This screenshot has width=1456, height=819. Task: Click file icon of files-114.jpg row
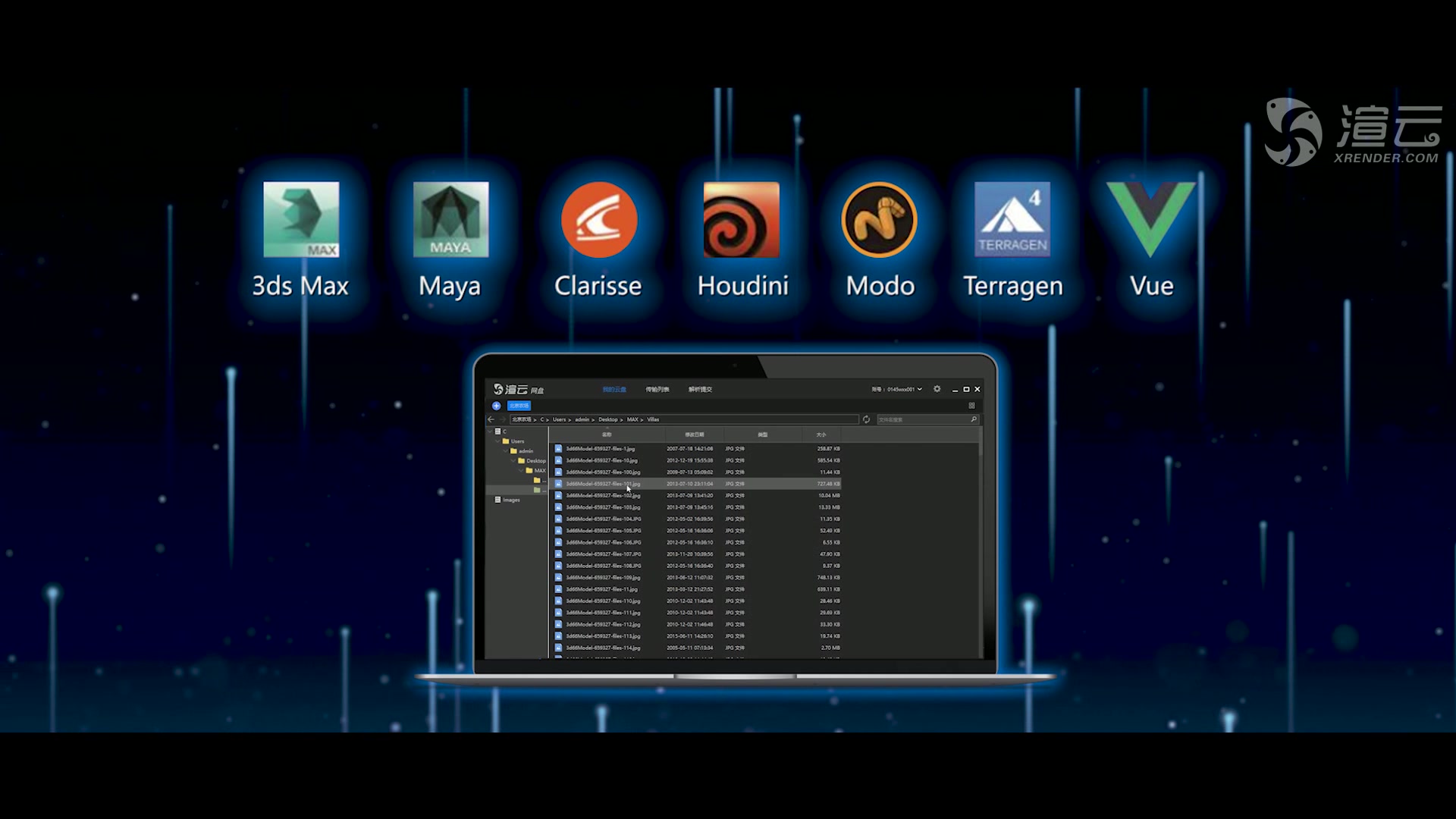(558, 648)
